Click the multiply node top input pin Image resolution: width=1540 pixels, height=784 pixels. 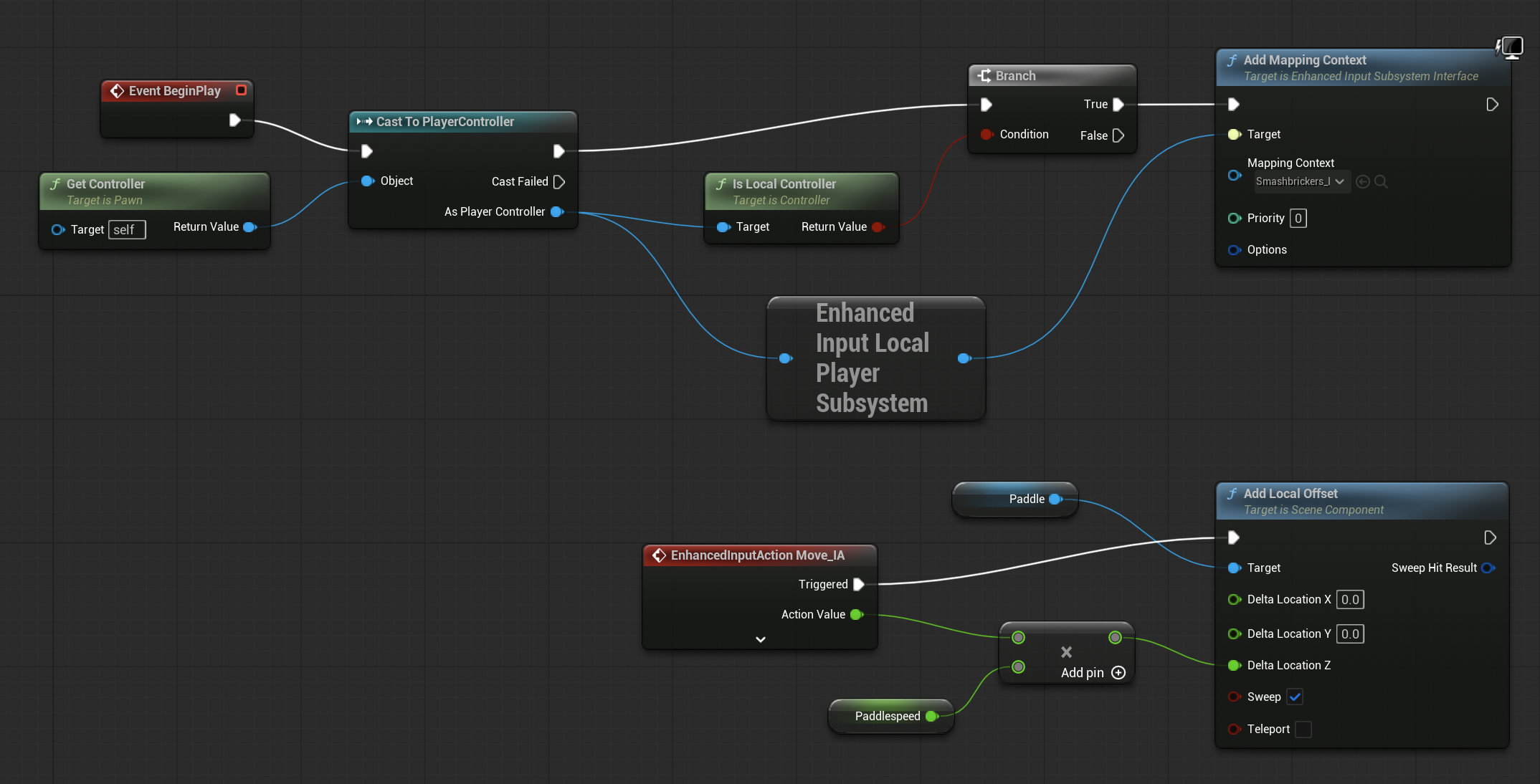[x=1019, y=638]
